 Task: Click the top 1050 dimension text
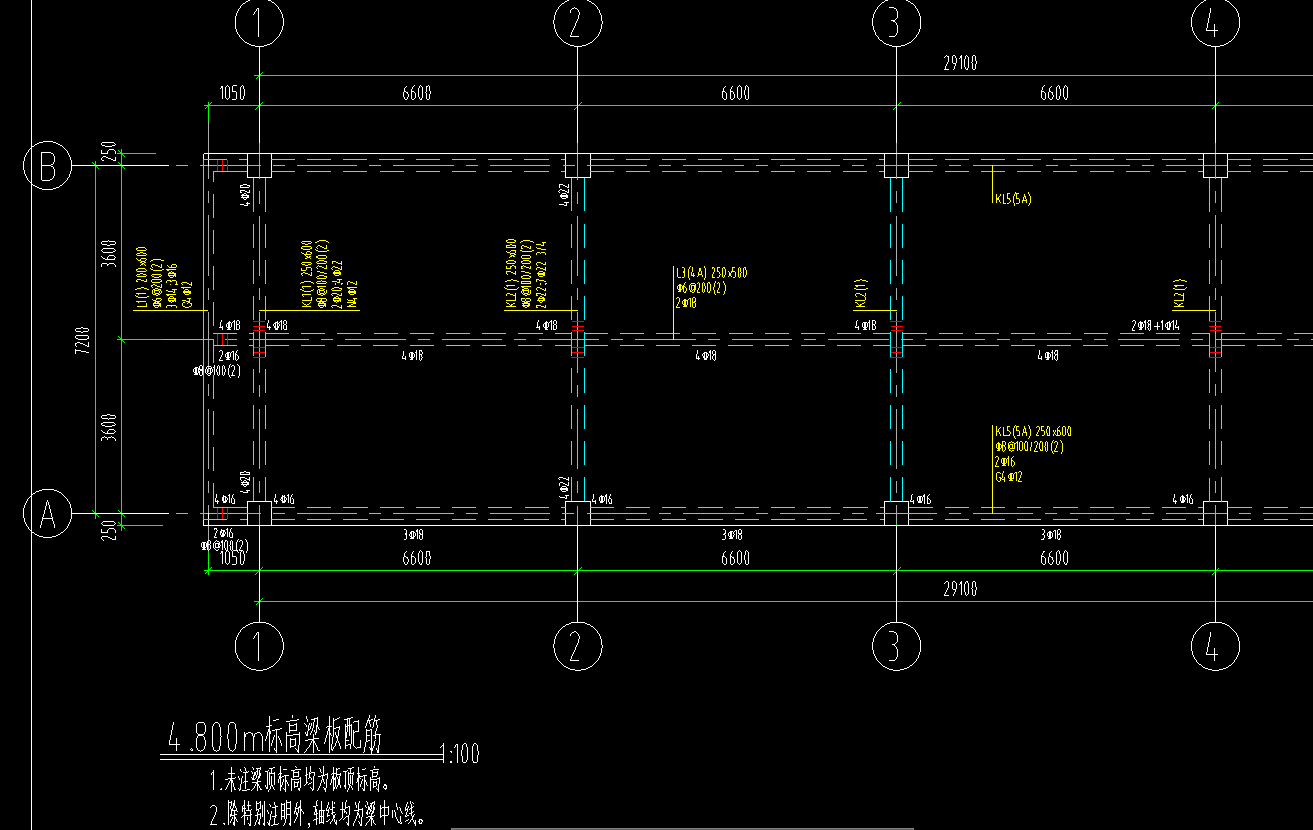[232, 93]
